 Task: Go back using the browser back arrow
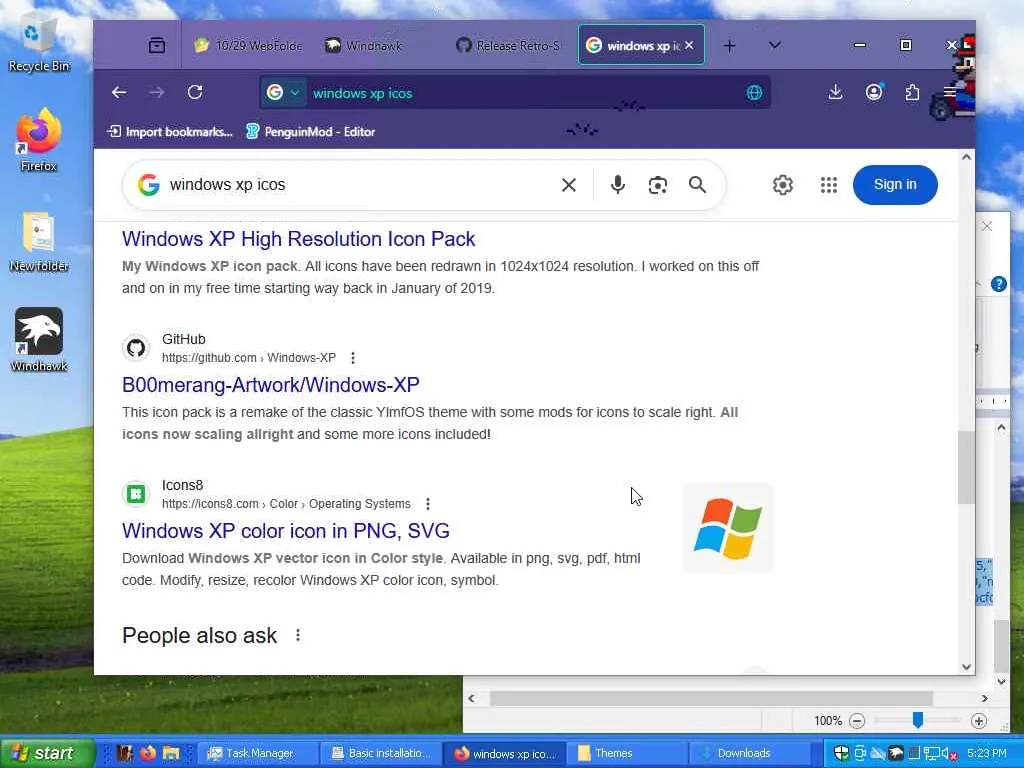pyautogui.click(x=119, y=93)
